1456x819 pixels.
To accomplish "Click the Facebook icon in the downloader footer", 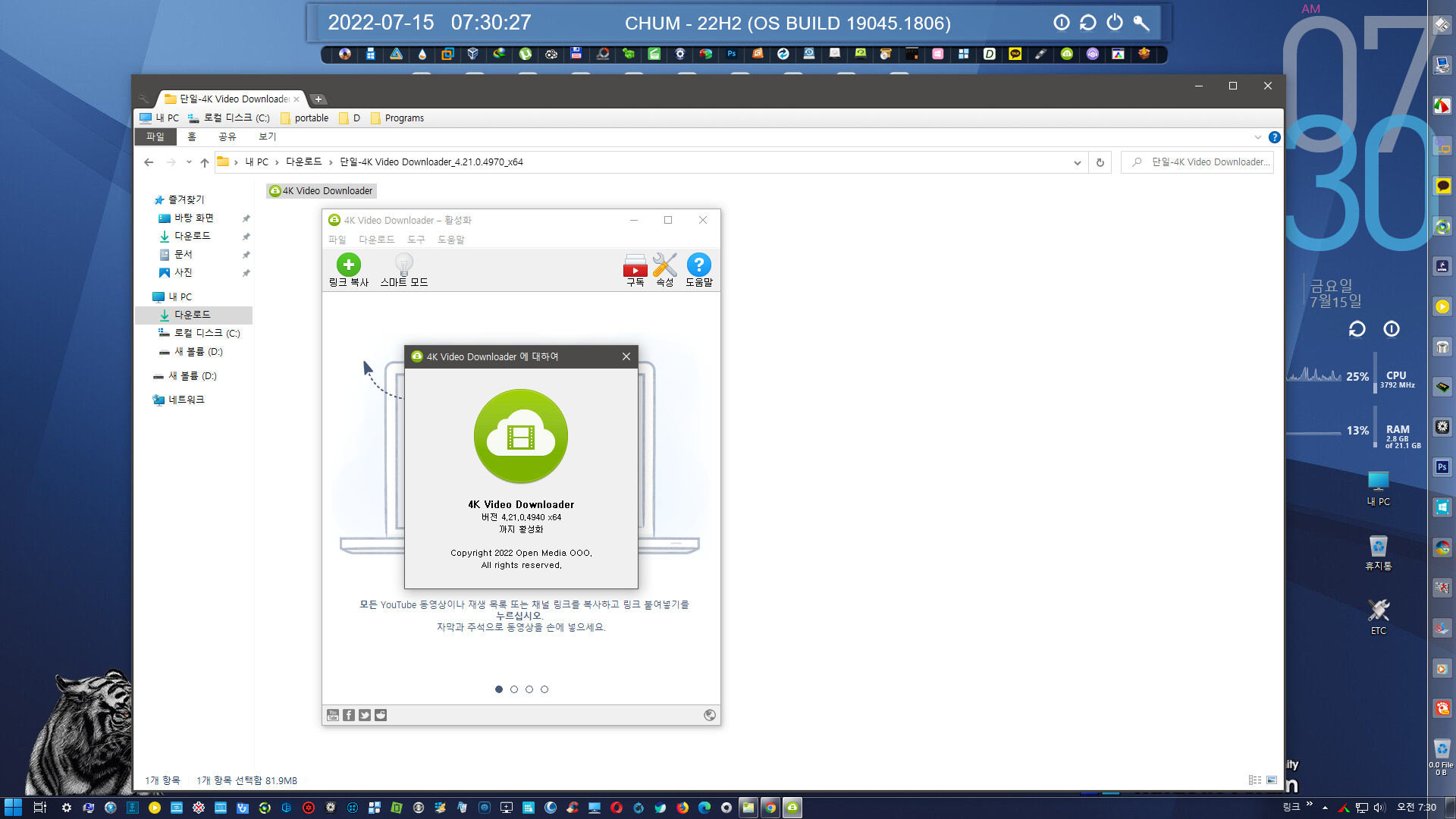I will (349, 715).
